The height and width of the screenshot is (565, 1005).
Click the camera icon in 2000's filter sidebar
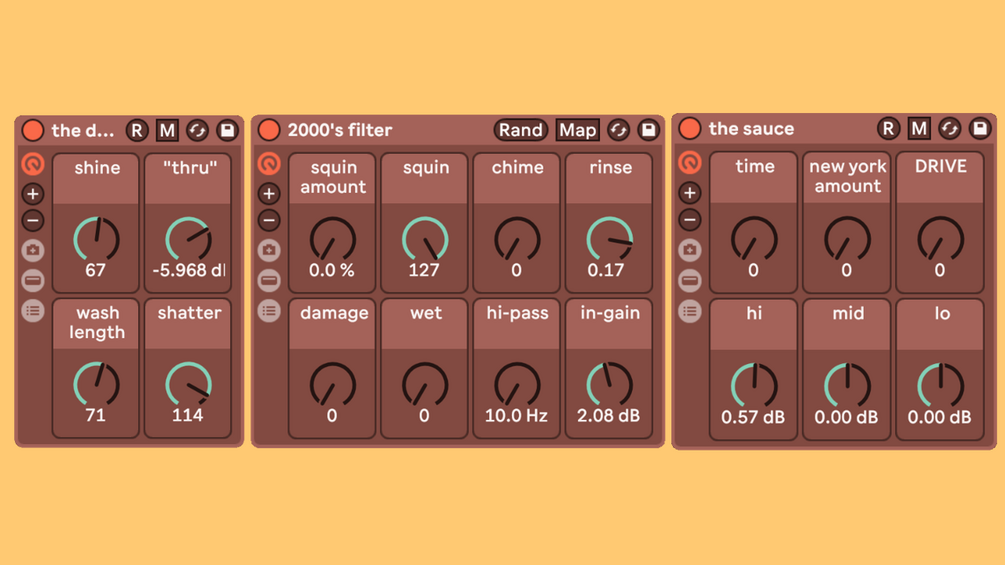coord(269,250)
